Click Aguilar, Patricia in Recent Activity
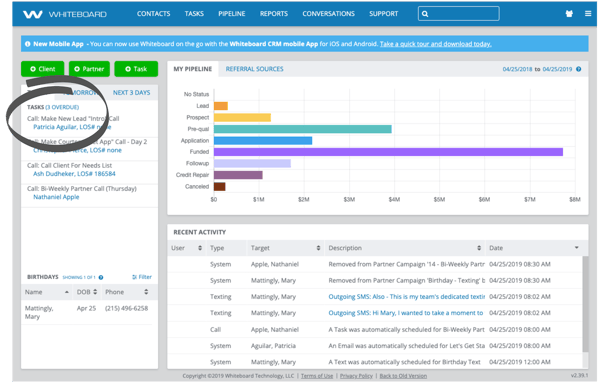This screenshot has width=600, height=383. (x=273, y=346)
